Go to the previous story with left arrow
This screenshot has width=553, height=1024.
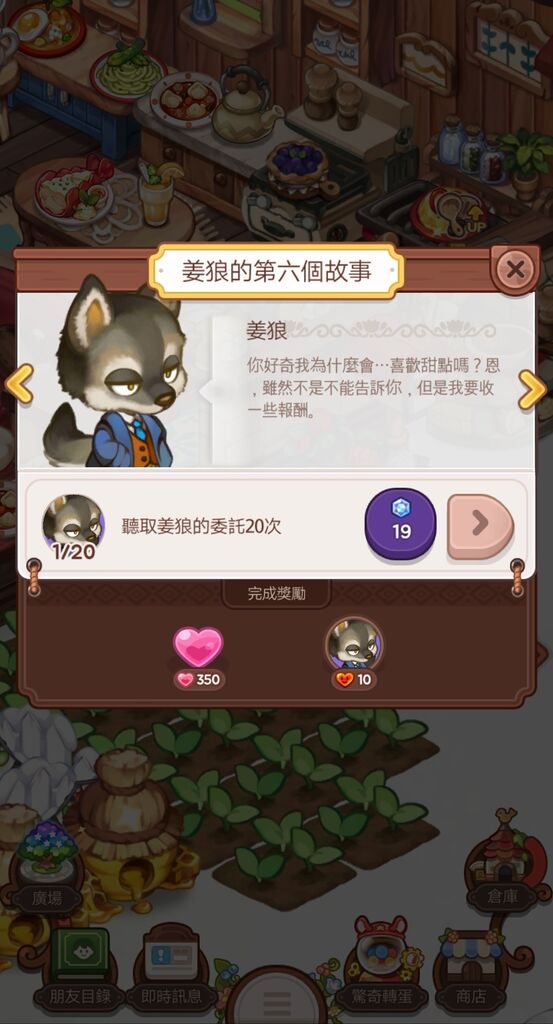click(19, 383)
